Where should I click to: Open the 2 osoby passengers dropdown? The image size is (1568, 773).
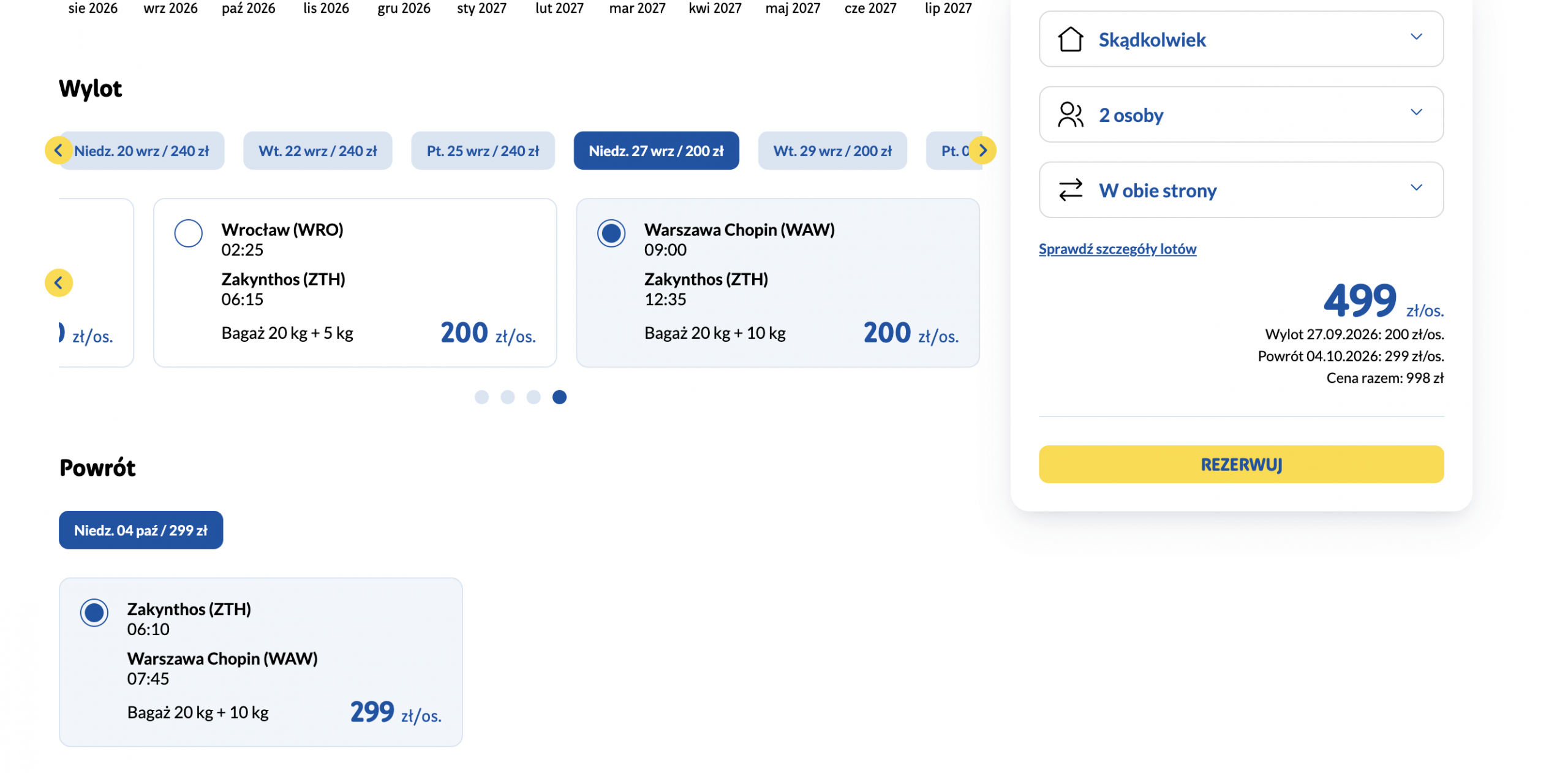pos(1240,115)
